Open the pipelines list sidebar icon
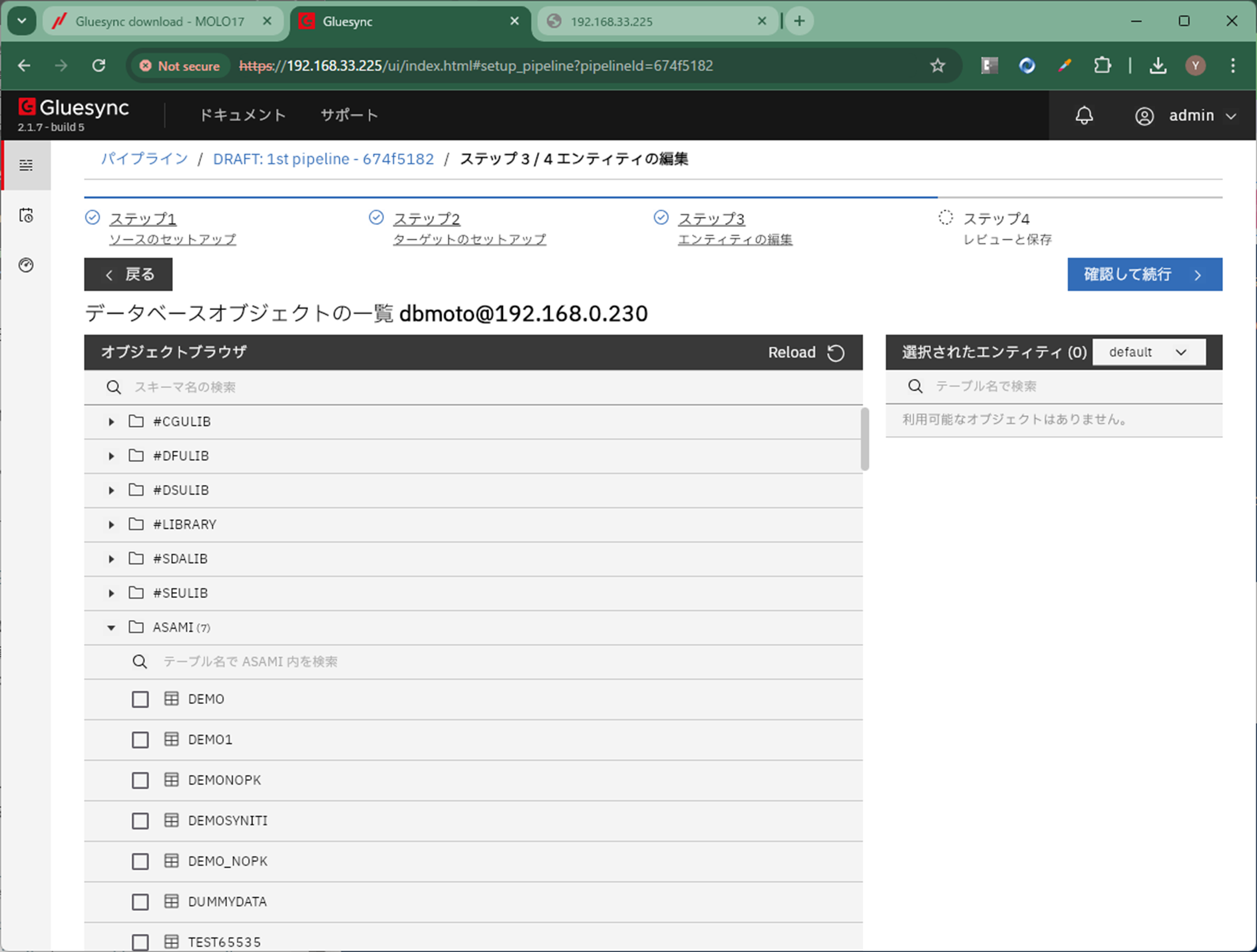 point(26,165)
